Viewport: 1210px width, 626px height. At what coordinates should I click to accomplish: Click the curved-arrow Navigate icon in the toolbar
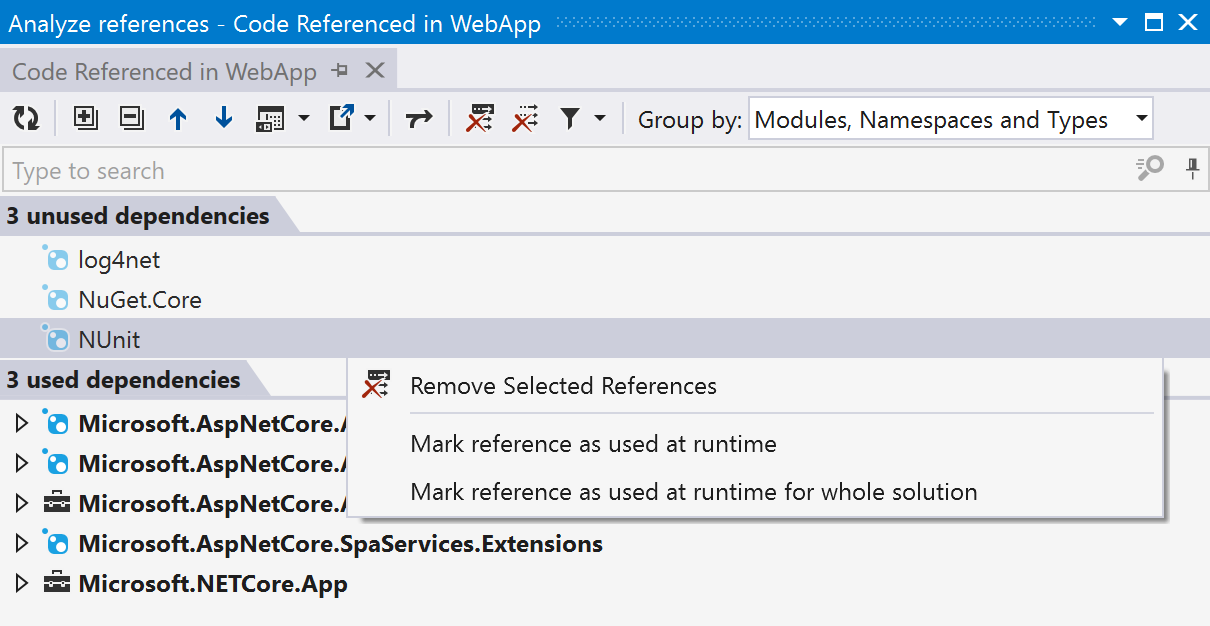point(419,119)
